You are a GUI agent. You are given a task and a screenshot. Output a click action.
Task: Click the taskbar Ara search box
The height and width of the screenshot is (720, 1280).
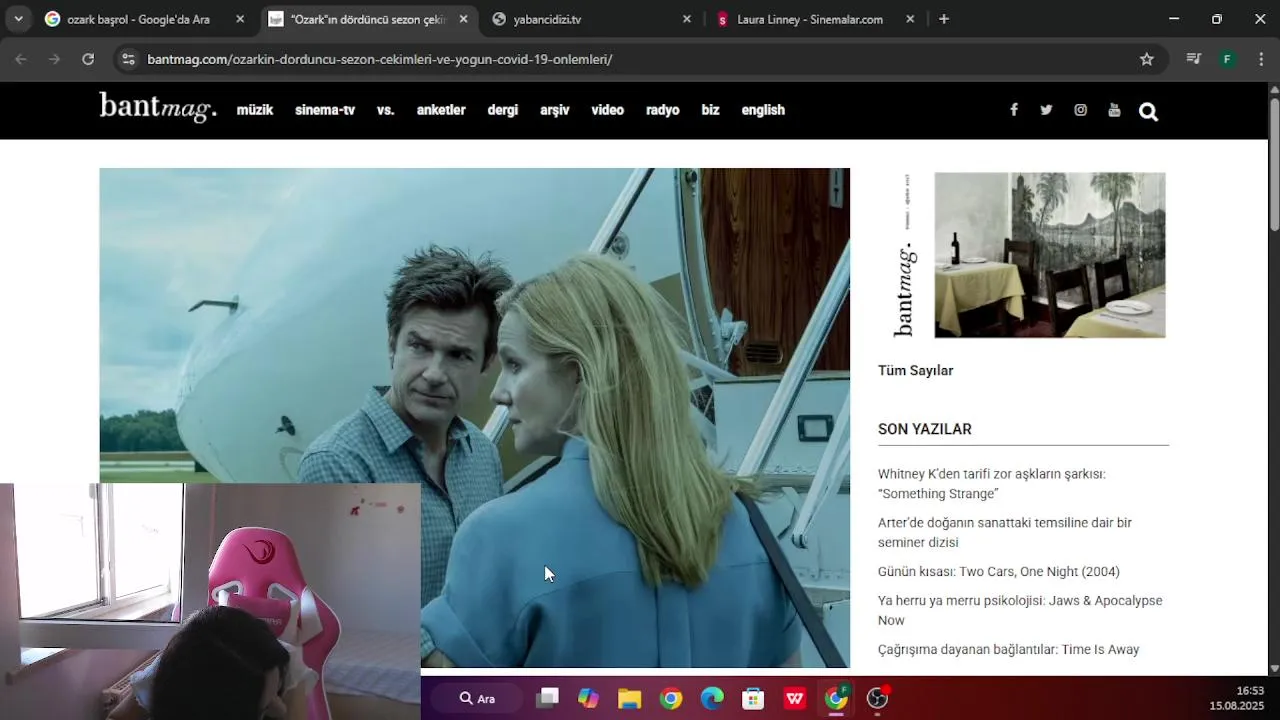478,698
